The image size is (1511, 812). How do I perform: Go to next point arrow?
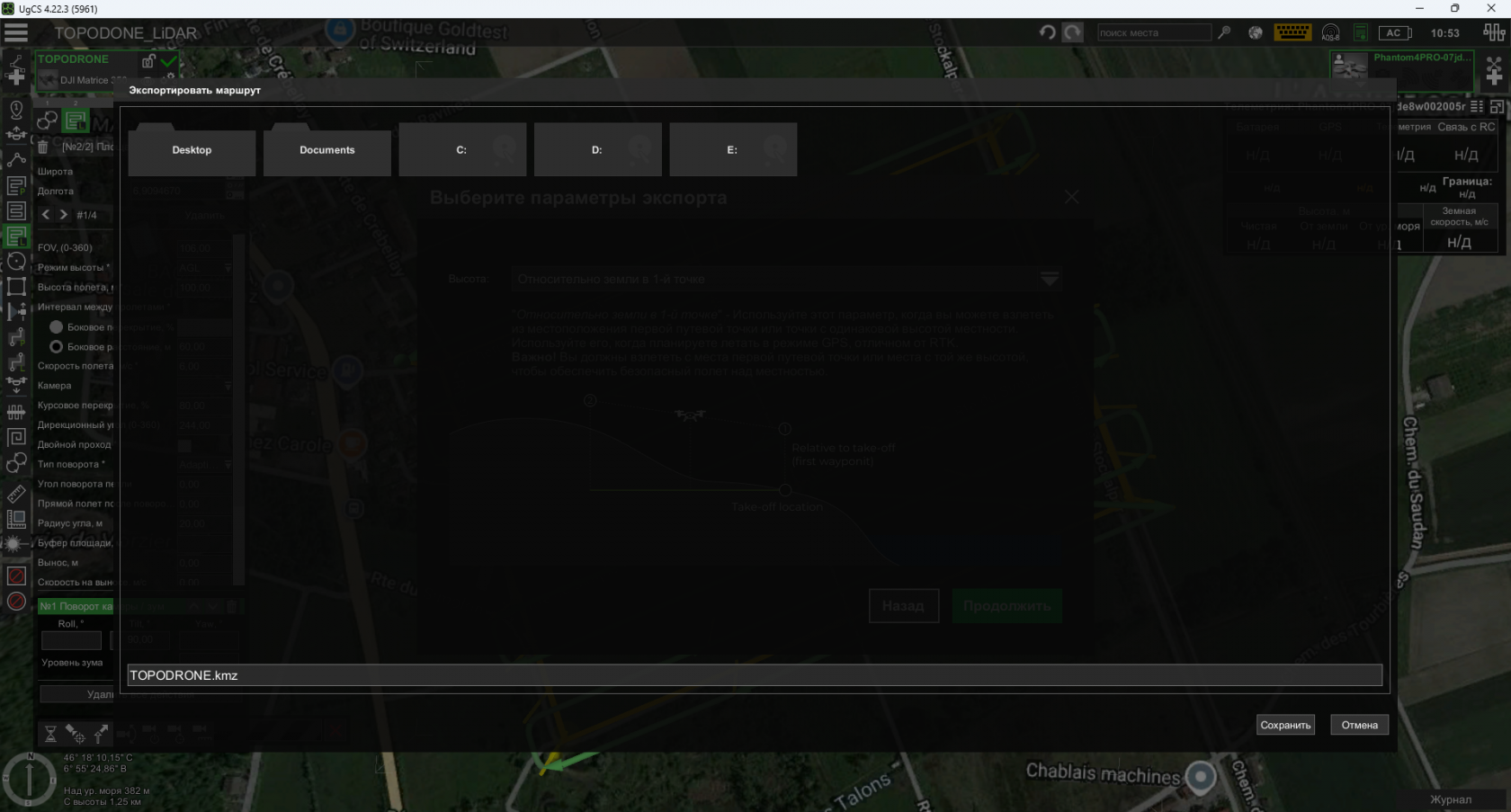[63, 215]
